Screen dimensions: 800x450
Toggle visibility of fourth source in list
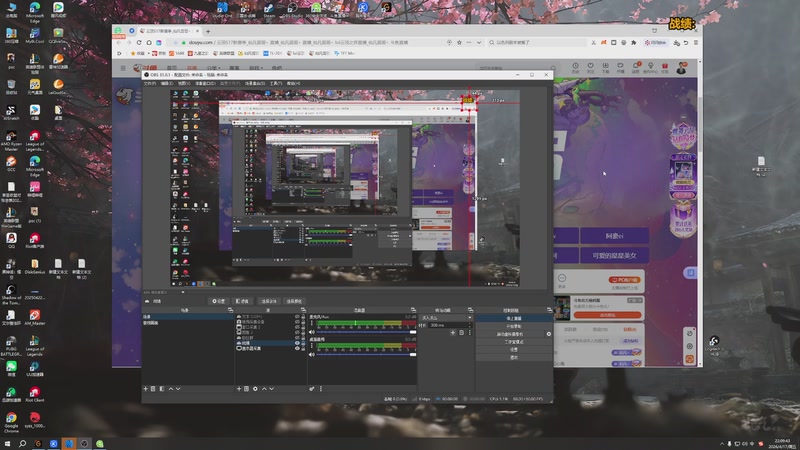coord(297,332)
